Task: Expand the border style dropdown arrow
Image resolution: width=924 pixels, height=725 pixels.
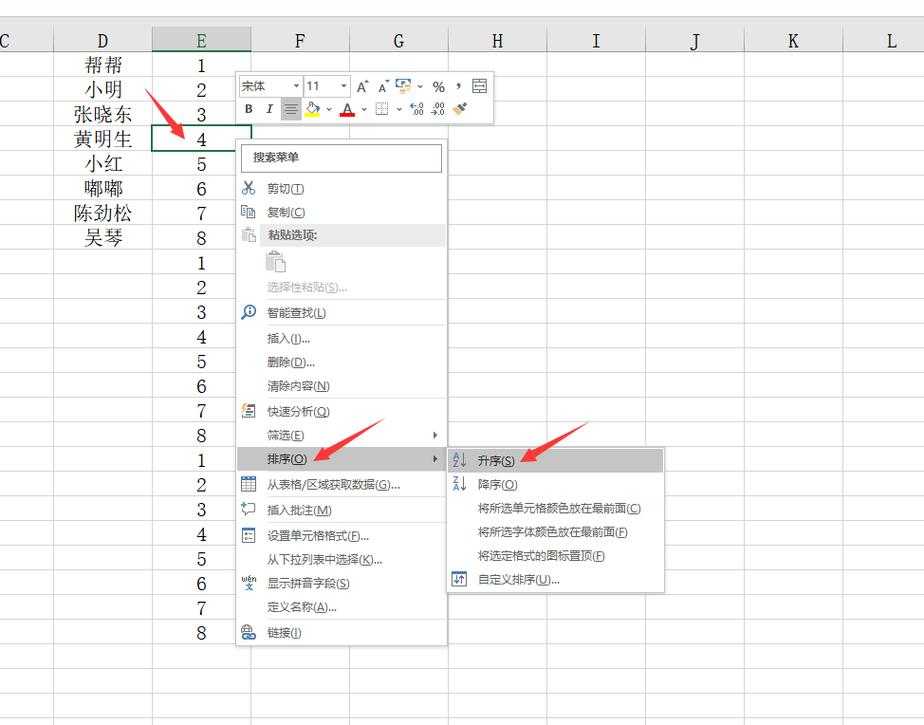Action: (398, 108)
